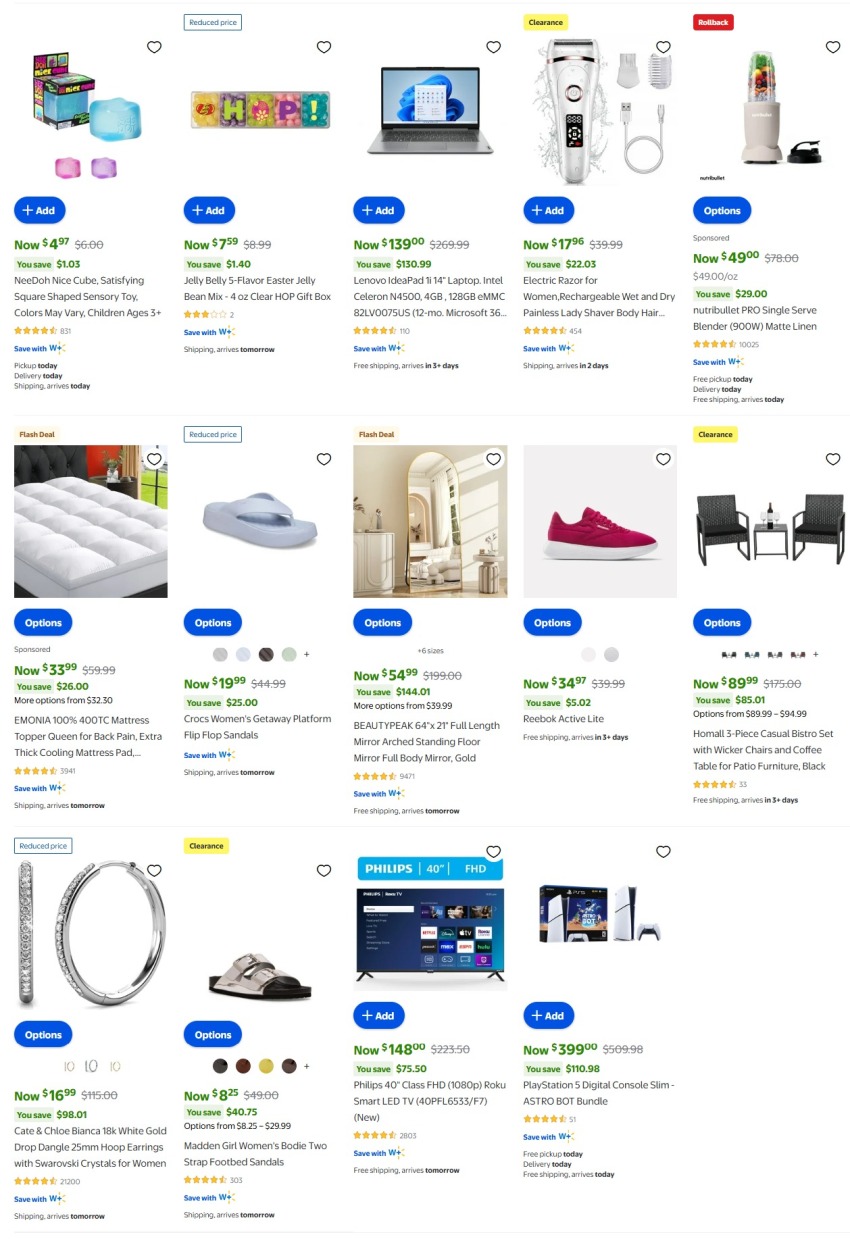This screenshot has width=850, height=1239.
Task: Toggle favorite heart on BEAUTYPEAK mirror
Action: pos(493,459)
